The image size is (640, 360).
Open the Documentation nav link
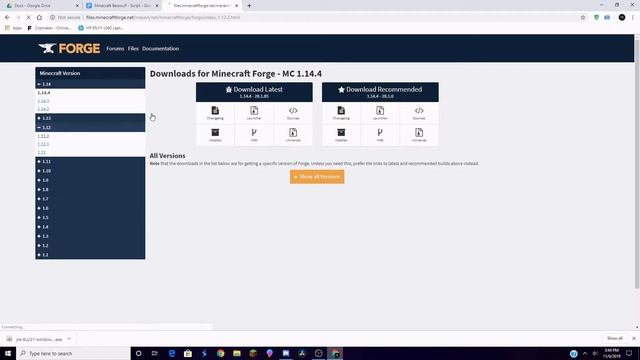click(x=160, y=49)
